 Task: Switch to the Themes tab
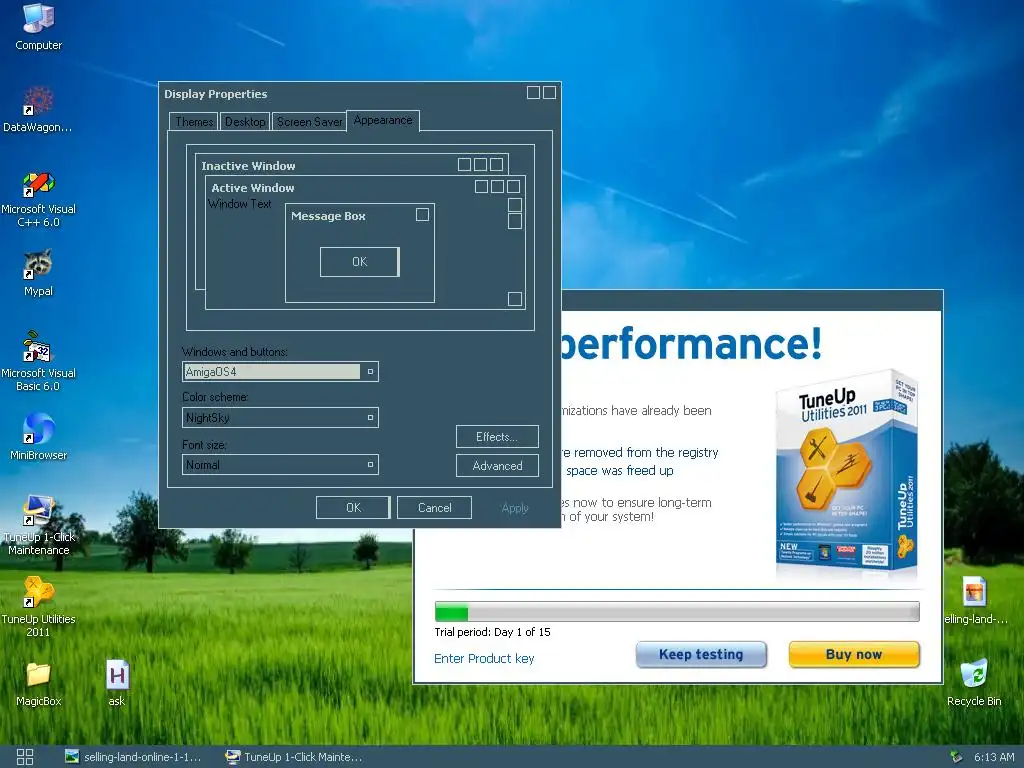click(x=194, y=122)
